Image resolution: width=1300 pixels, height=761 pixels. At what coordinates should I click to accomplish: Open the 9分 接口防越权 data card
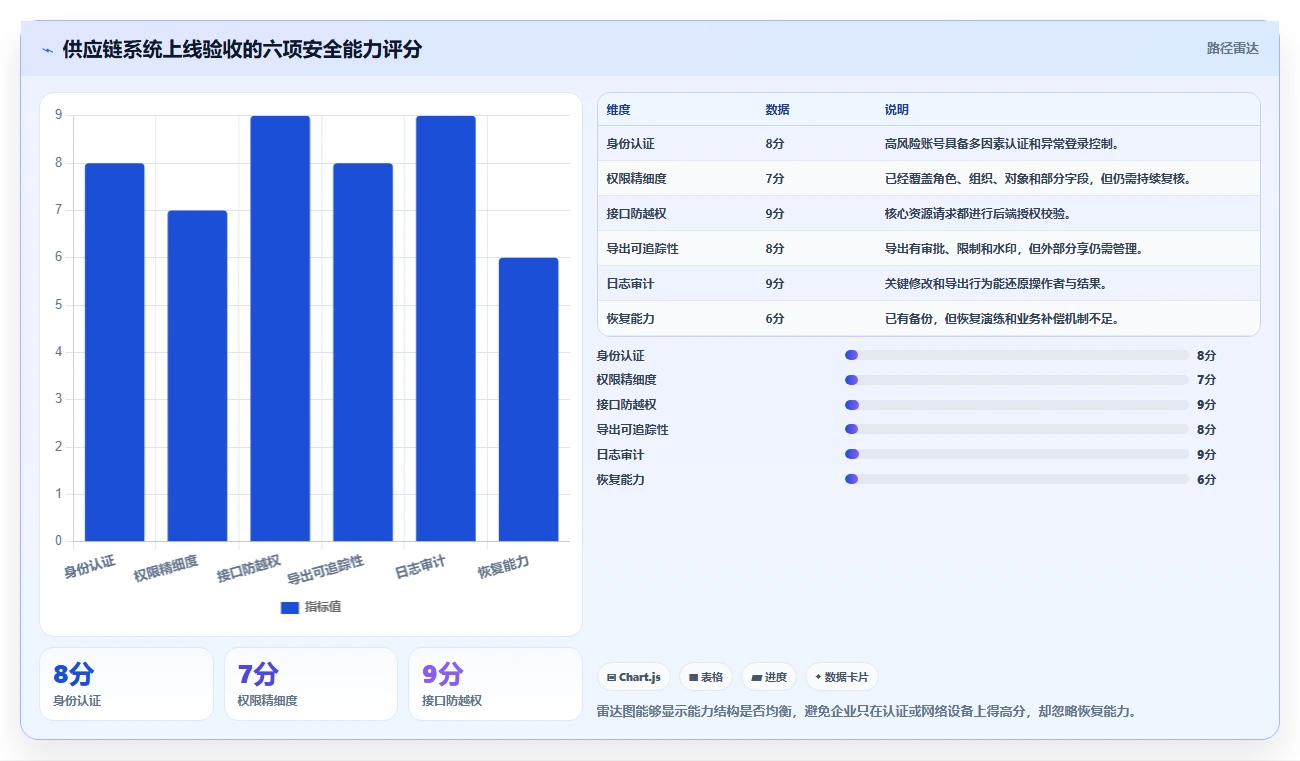click(495, 684)
